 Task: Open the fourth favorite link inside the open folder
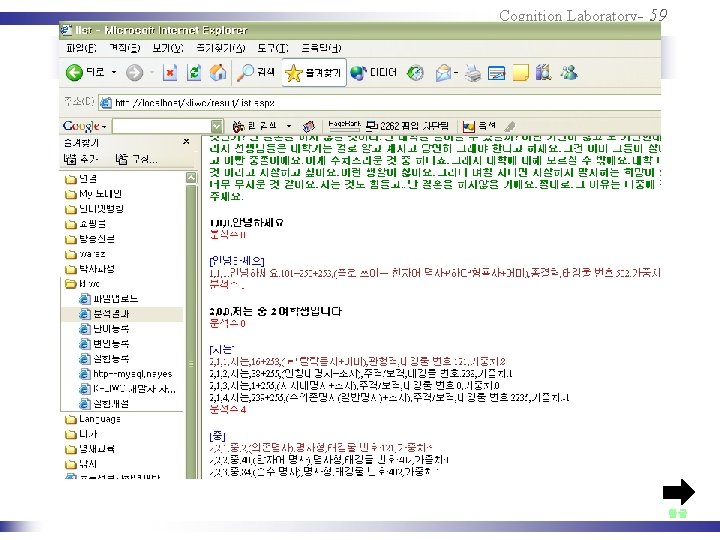coord(104,344)
